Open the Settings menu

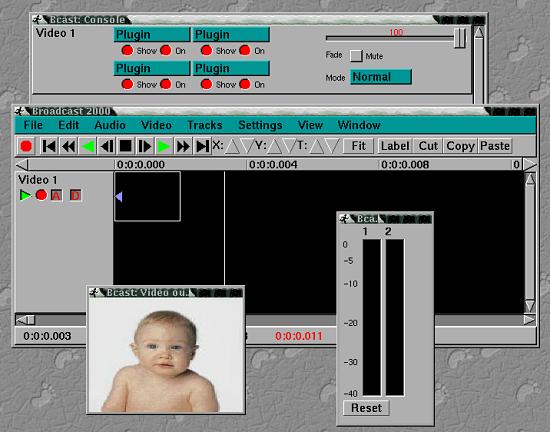[260, 125]
